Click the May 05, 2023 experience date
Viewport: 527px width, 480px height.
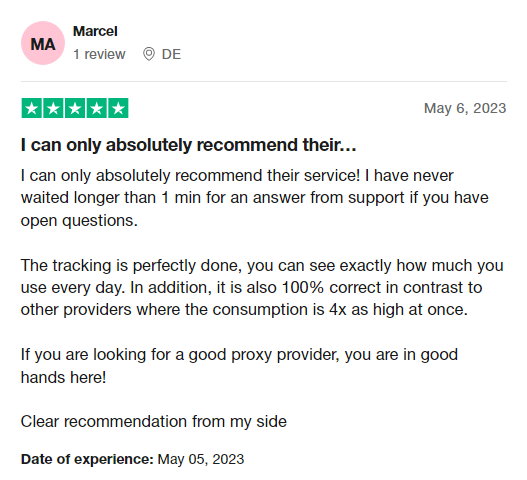(x=201, y=459)
